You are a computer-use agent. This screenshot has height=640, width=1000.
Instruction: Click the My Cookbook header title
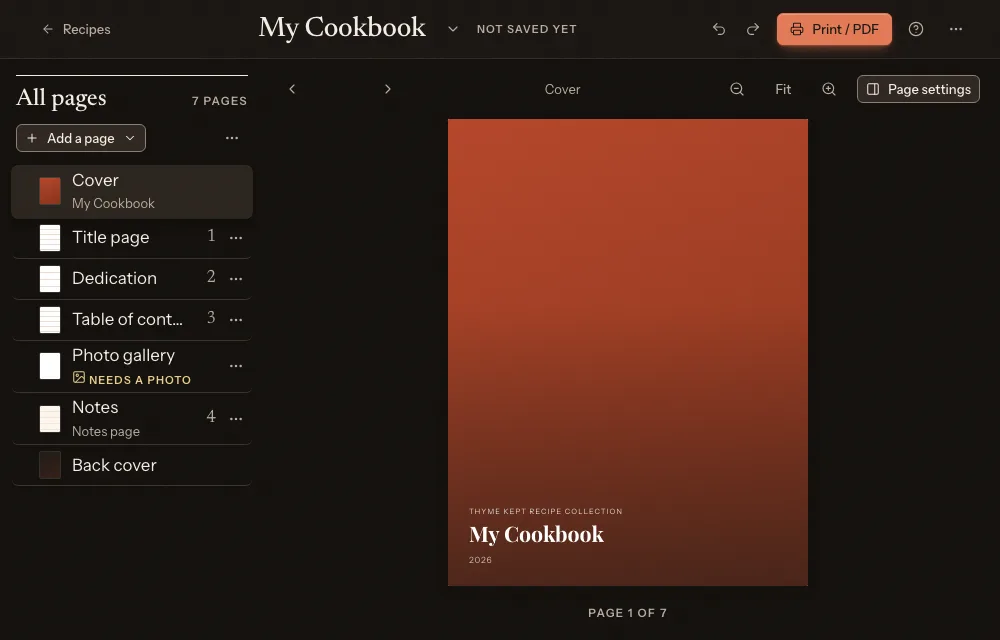point(342,28)
